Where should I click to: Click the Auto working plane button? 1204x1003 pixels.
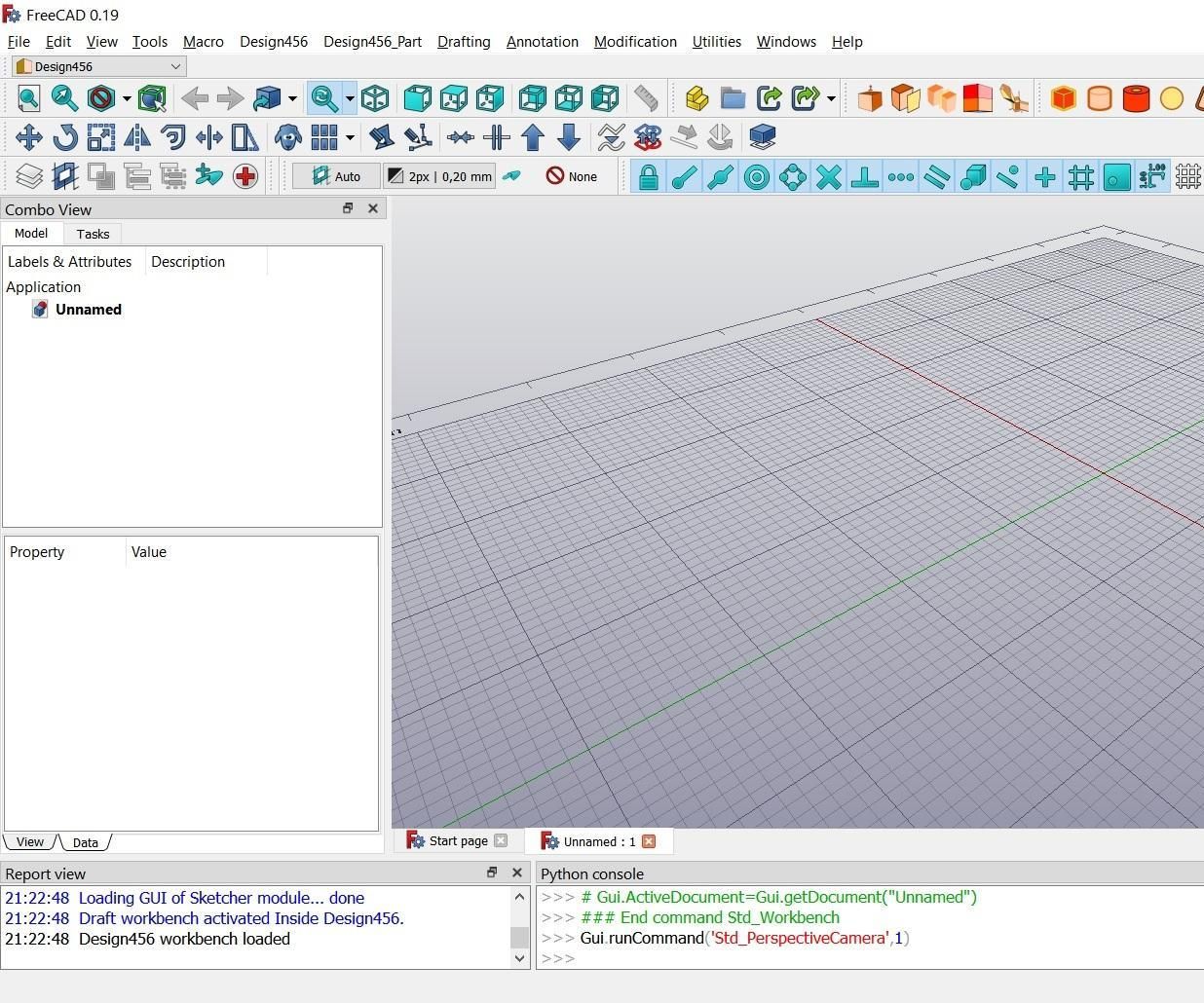click(335, 176)
